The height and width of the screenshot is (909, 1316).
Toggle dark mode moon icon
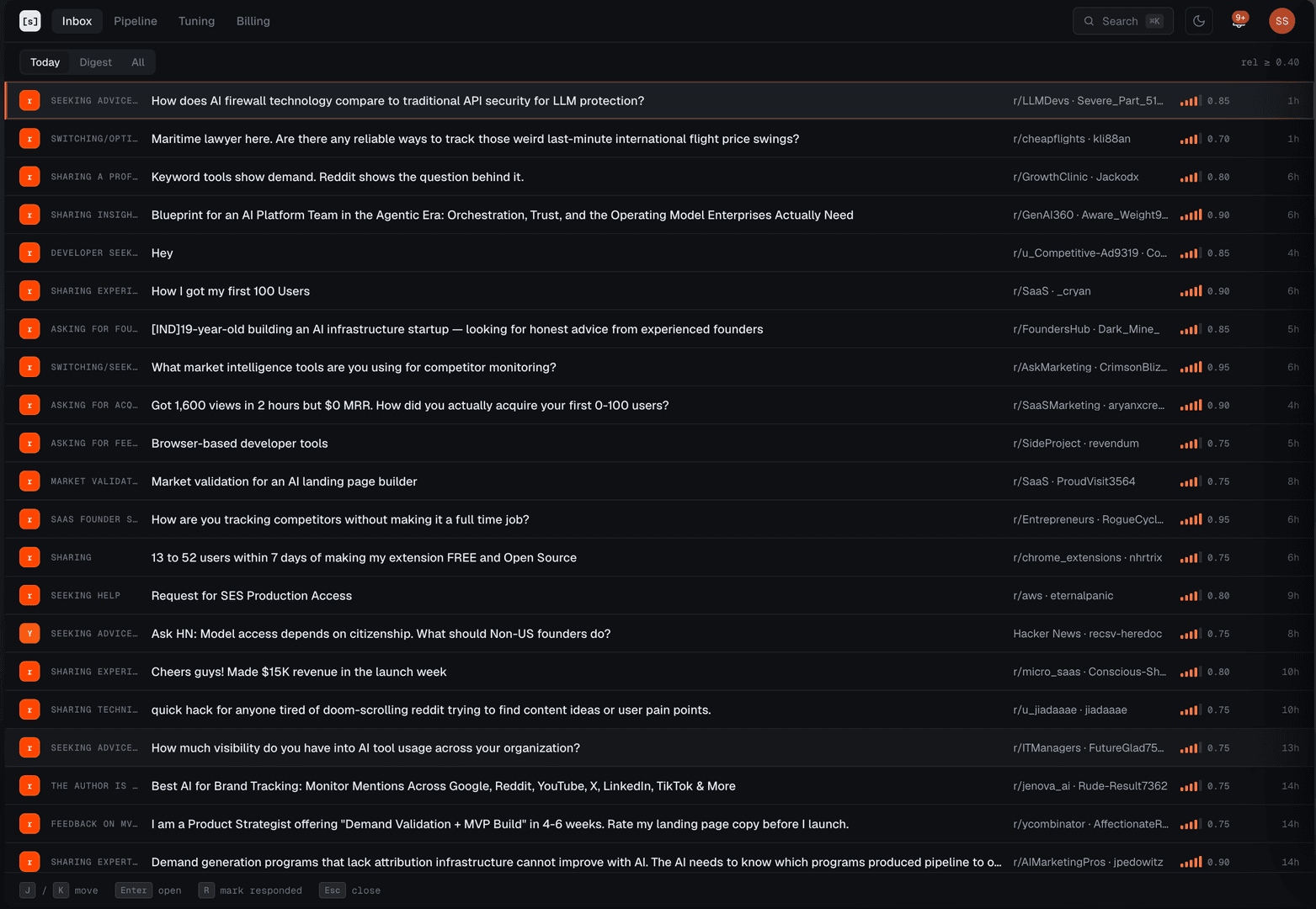(1199, 21)
